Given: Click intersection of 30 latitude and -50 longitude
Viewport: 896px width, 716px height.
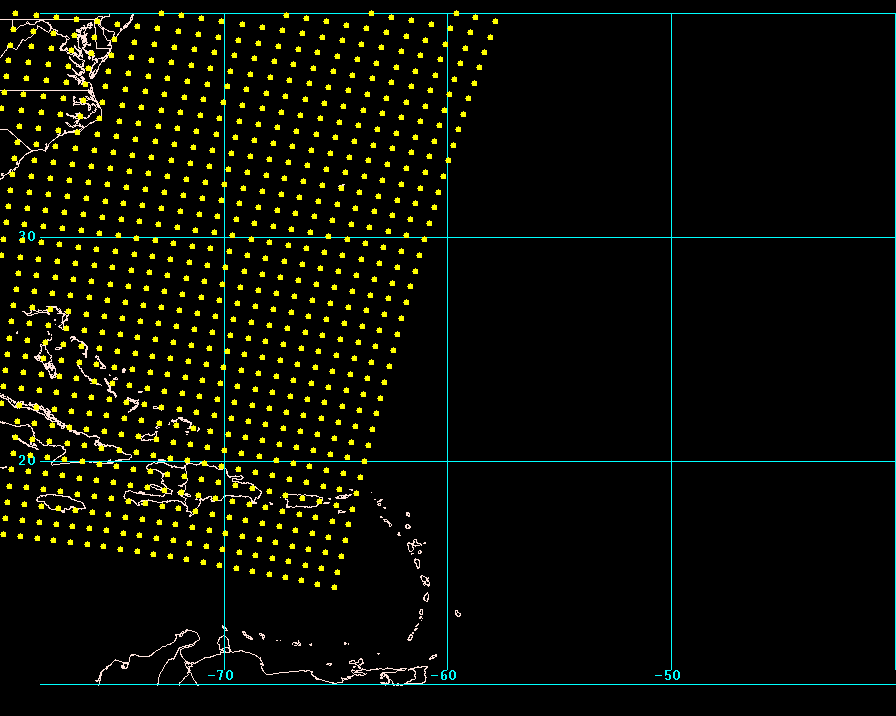Looking at the screenshot, I should point(671,237).
